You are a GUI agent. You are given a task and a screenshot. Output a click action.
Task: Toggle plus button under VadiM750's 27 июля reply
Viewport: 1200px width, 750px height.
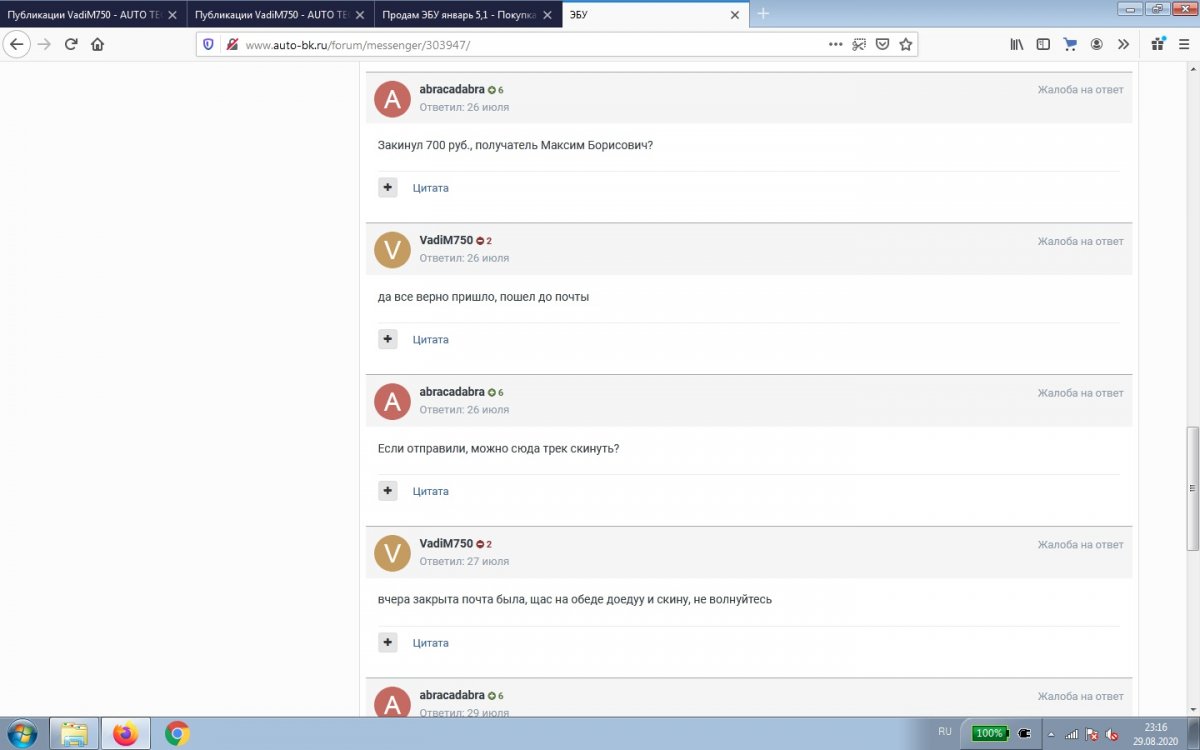coord(388,642)
